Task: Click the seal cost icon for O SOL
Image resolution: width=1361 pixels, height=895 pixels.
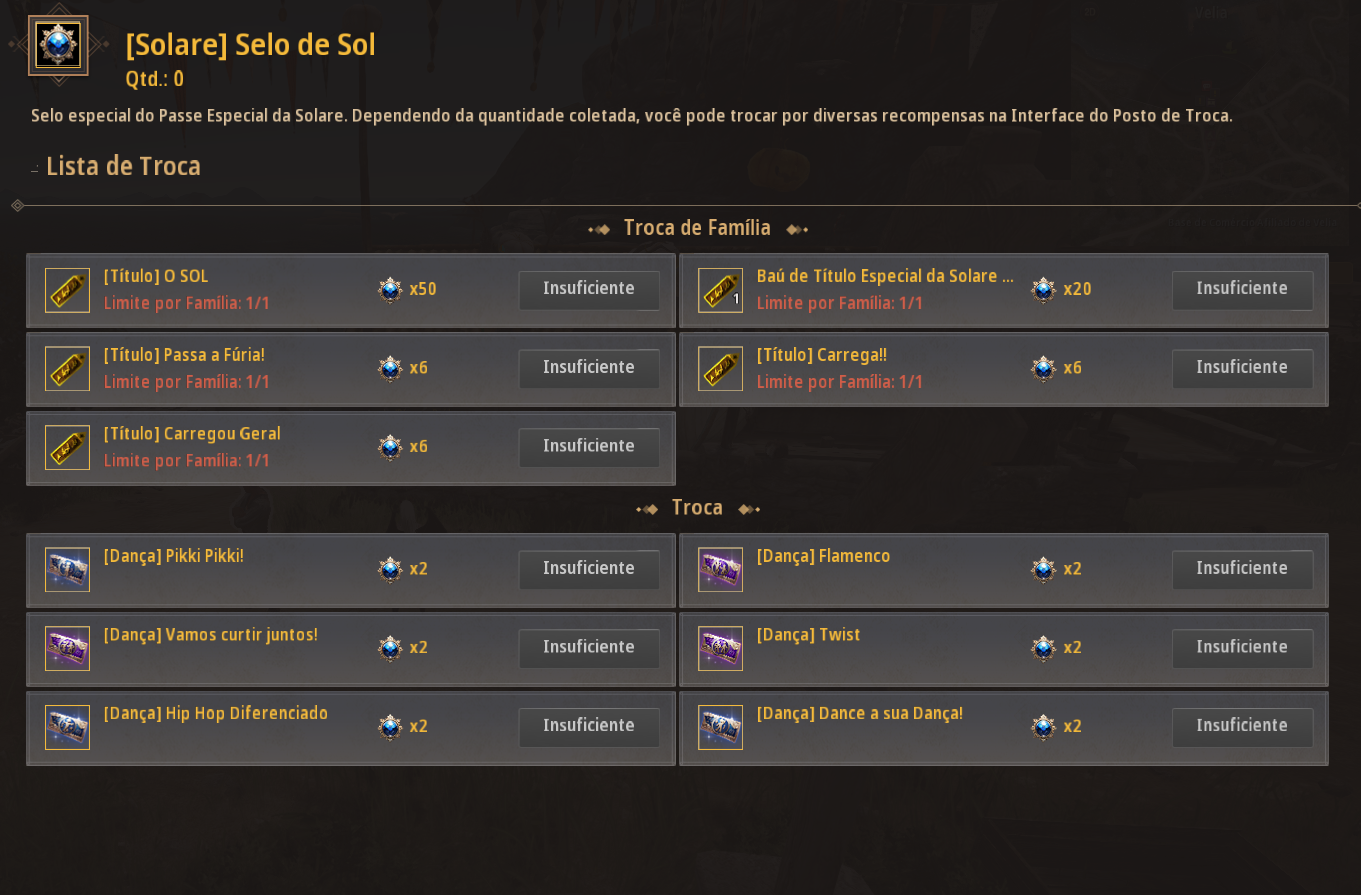Action: pos(390,290)
